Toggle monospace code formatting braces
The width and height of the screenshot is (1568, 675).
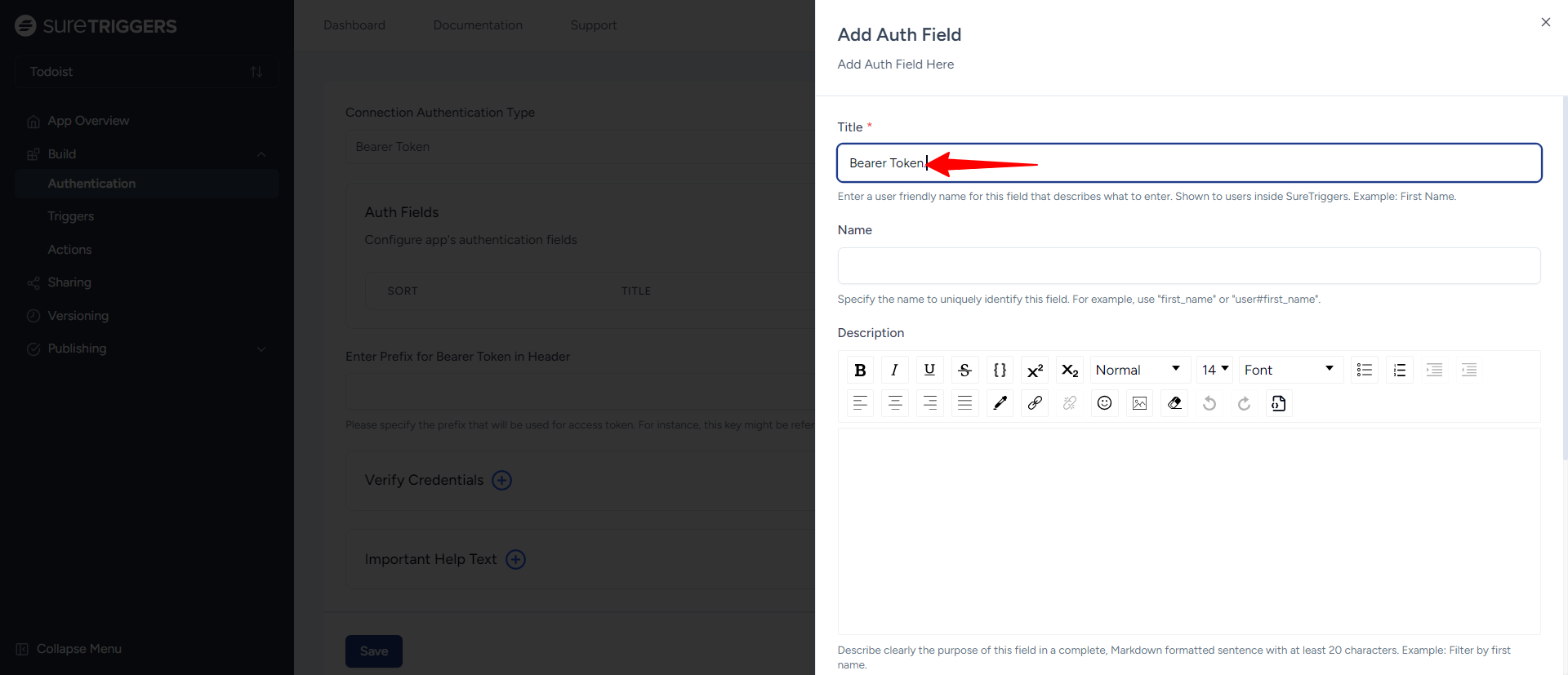[1000, 370]
